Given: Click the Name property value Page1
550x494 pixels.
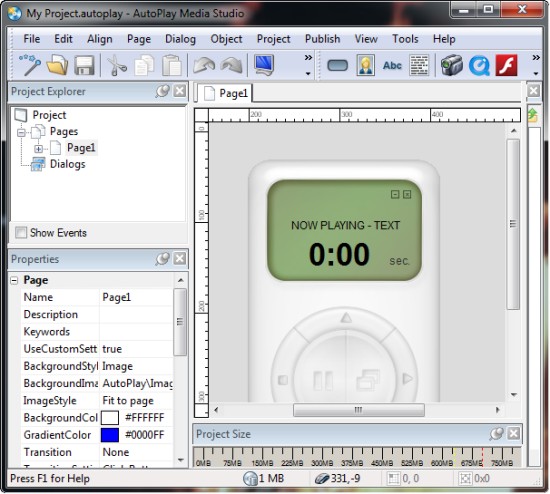Looking at the screenshot, I should click(136, 297).
